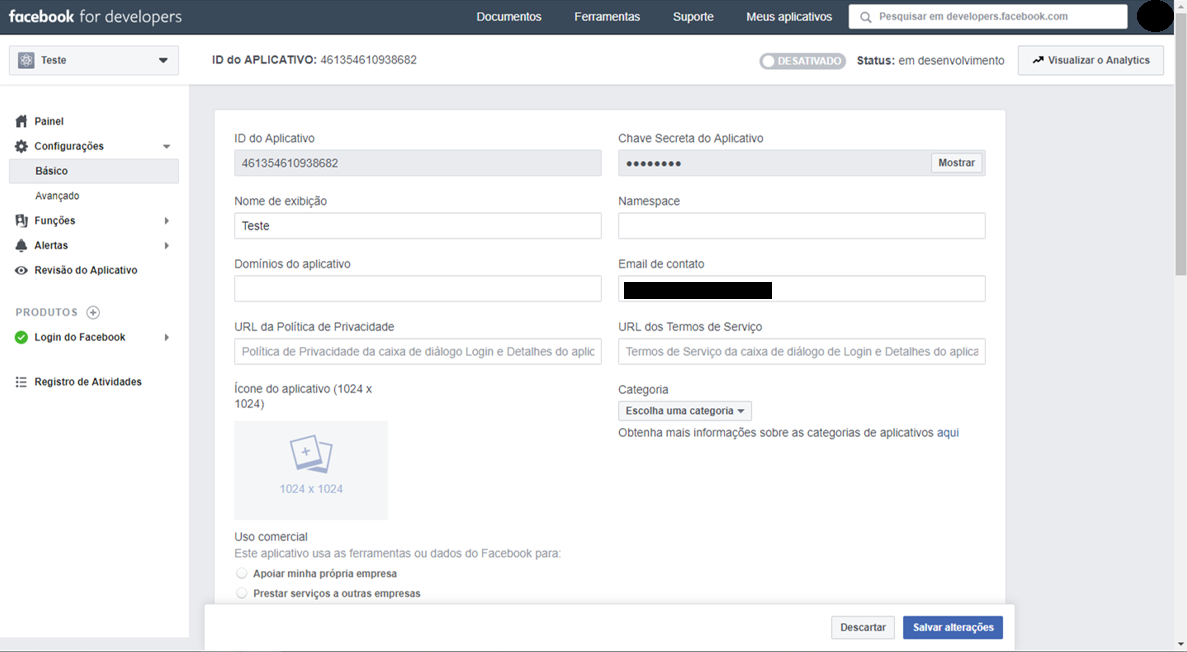
Task: Open the Escolha uma categoria dropdown
Action: (685, 410)
